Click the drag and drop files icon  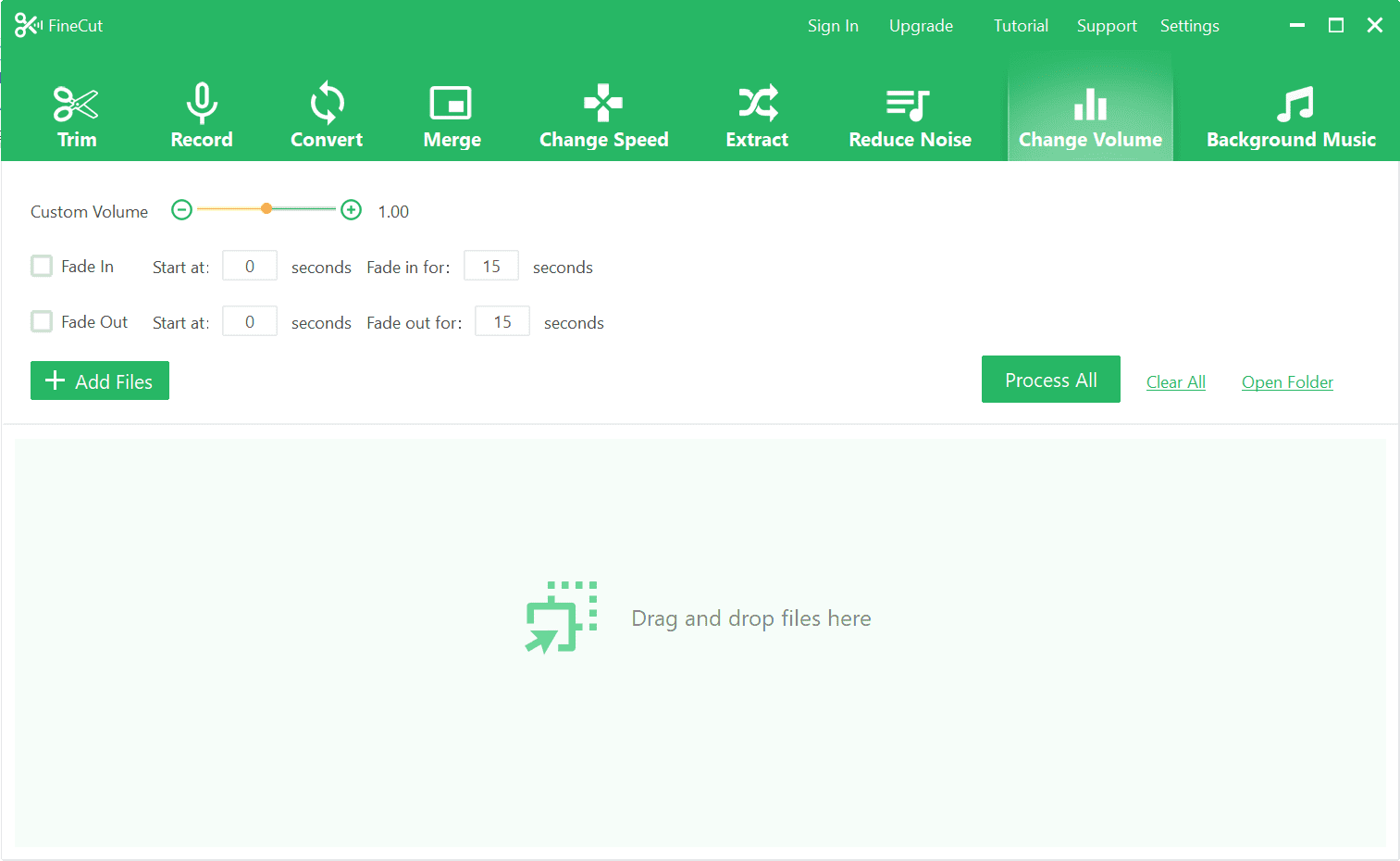562,618
